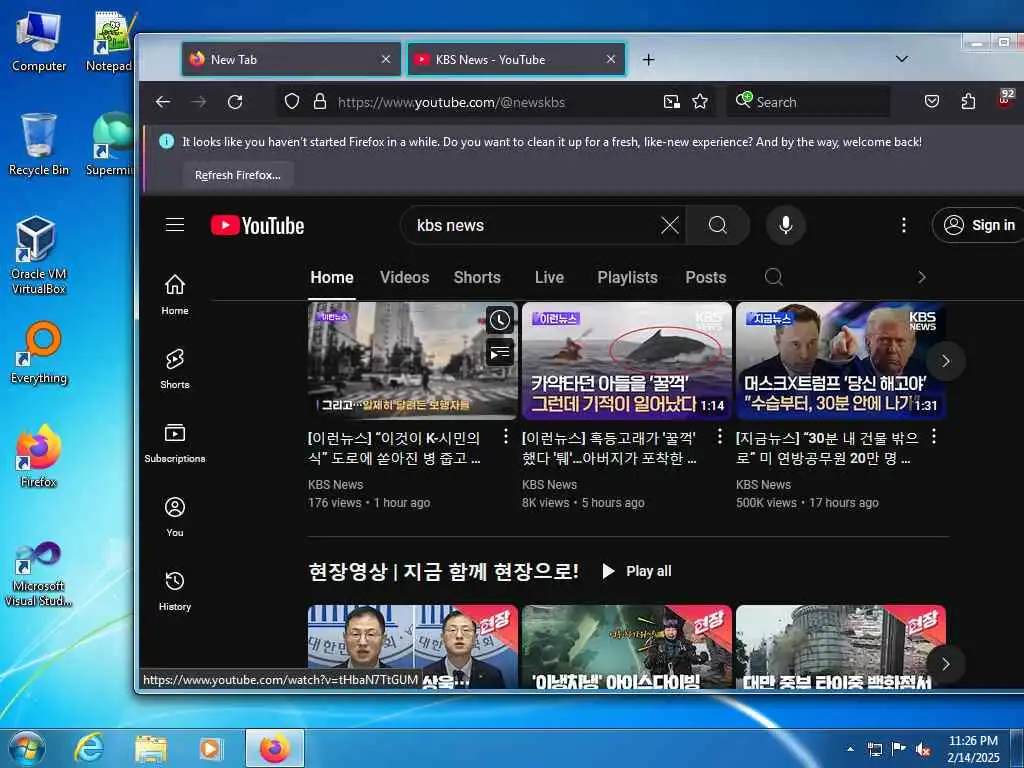Search within the channel using magnifier icon
This screenshot has width=1024, height=768.
pyautogui.click(x=774, y=277)
